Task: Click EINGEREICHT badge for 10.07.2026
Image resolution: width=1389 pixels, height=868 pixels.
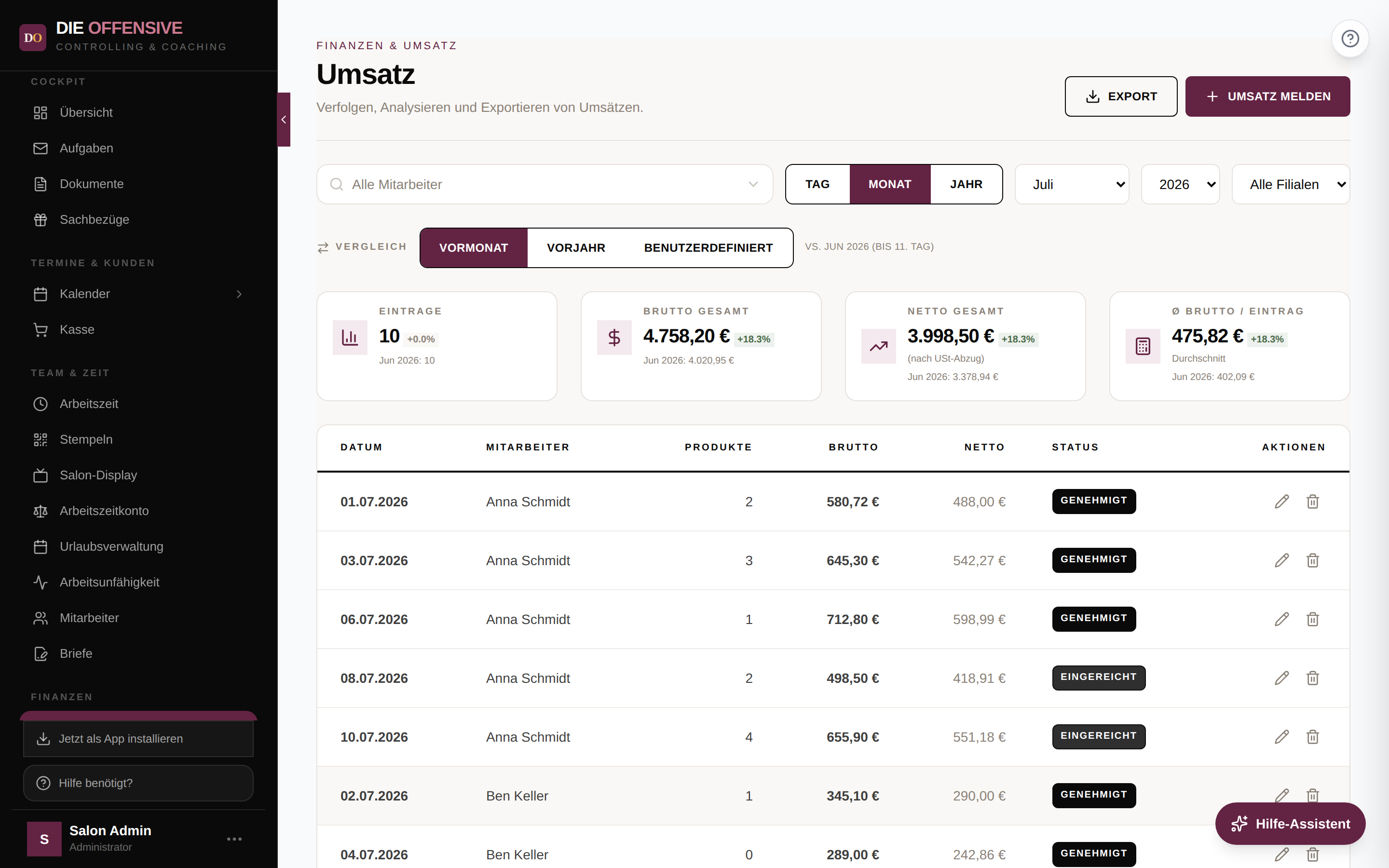Action: coord(1099,736)
